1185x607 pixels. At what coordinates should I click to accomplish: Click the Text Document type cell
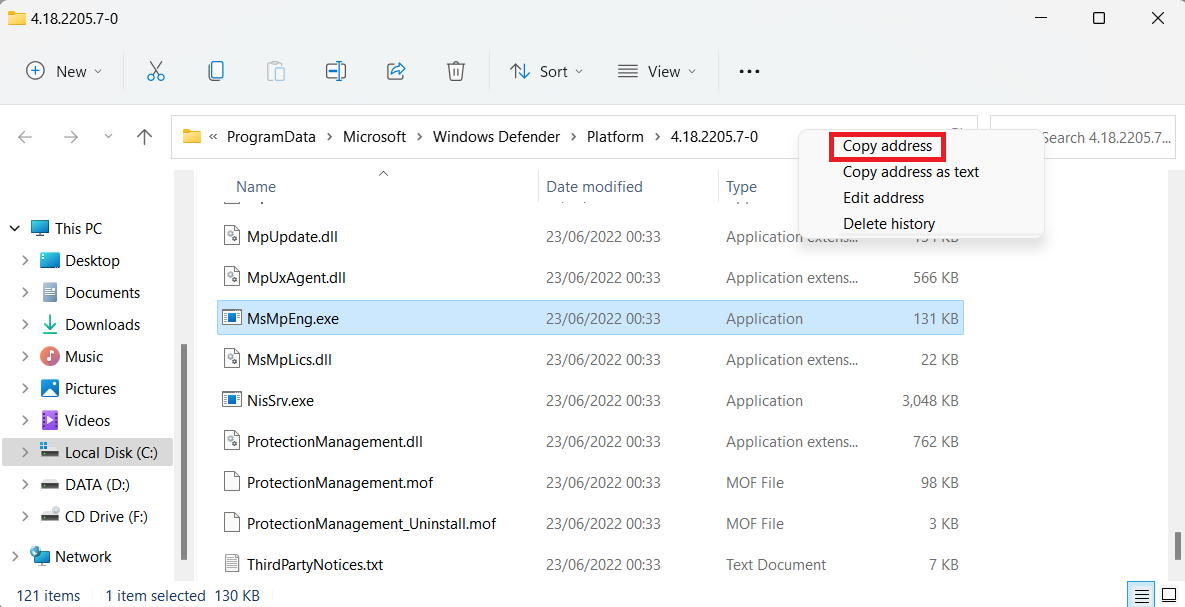click(x=776, y=565)
